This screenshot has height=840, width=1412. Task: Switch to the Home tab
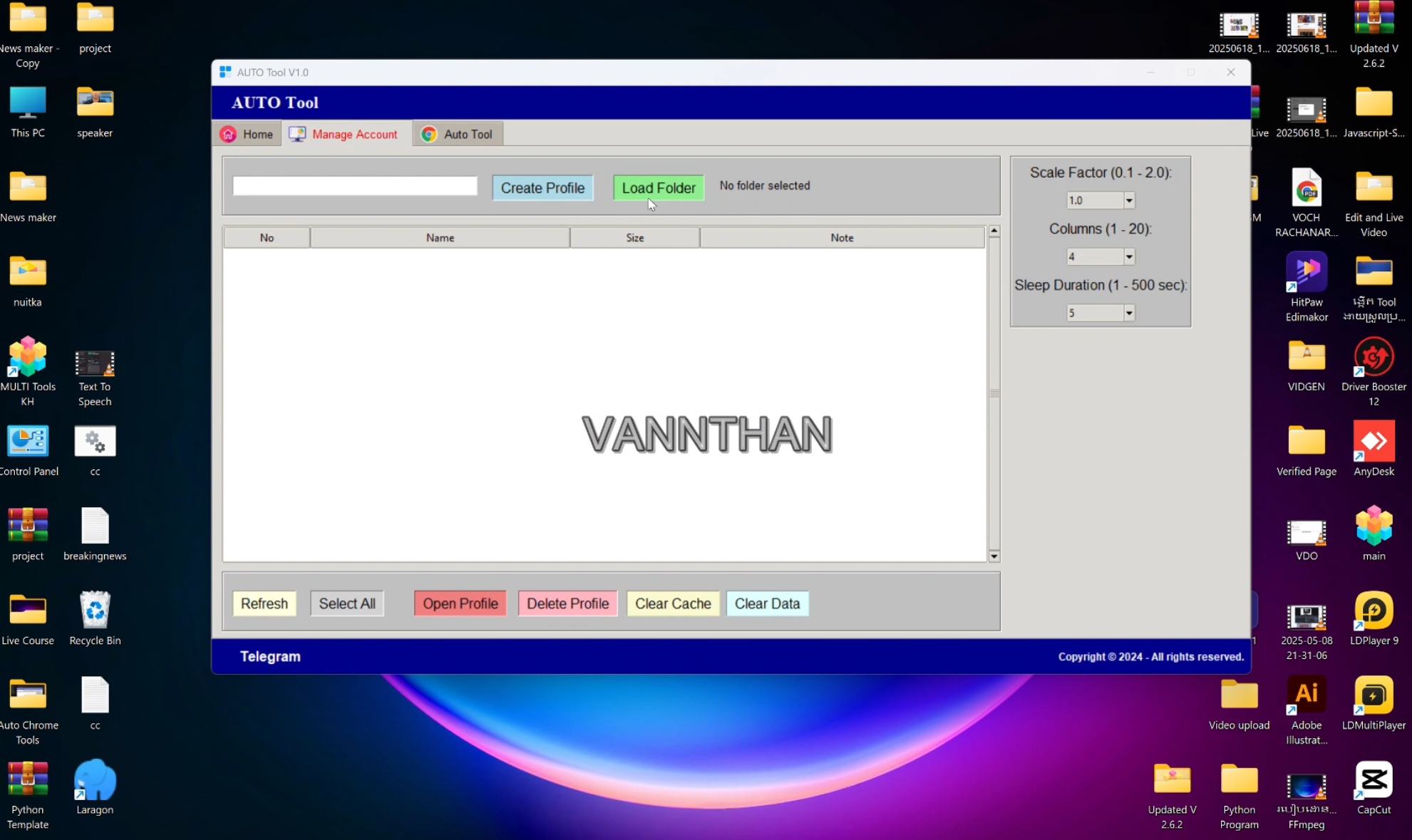coord(247,135)
